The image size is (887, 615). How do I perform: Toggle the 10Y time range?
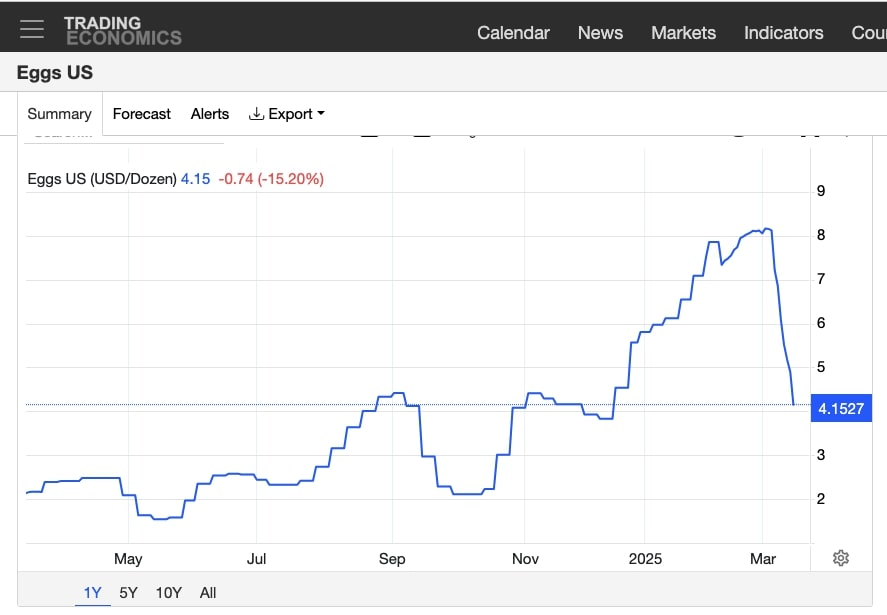click(168, 592)
